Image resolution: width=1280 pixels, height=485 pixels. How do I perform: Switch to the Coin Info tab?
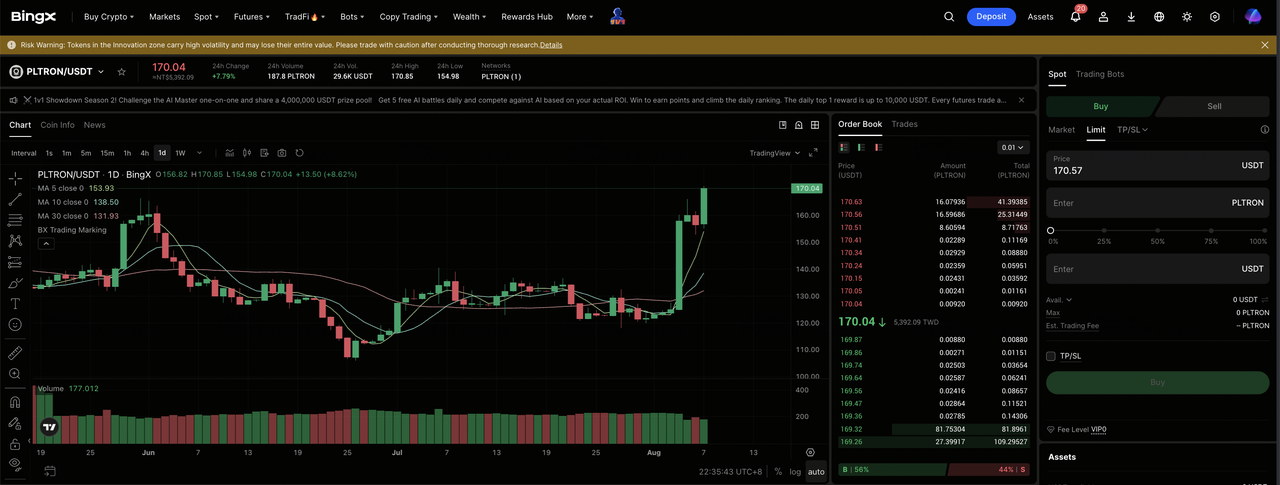click(x=57, y=125)
